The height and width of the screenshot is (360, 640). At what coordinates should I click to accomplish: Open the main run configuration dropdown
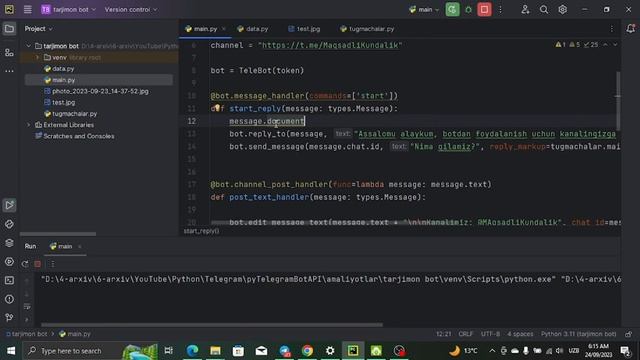[424, 9]
